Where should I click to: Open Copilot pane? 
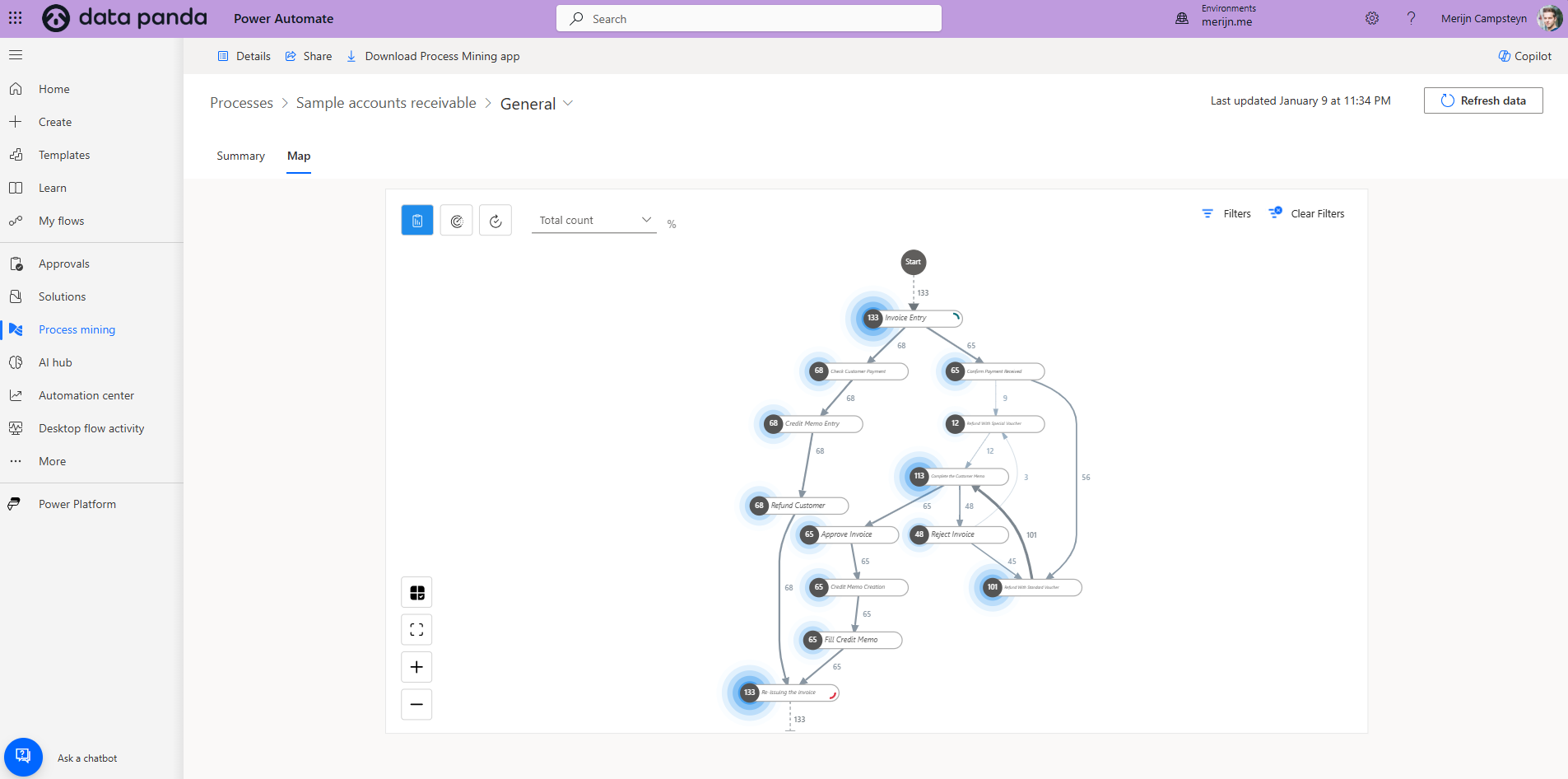tap(1524, 56)
